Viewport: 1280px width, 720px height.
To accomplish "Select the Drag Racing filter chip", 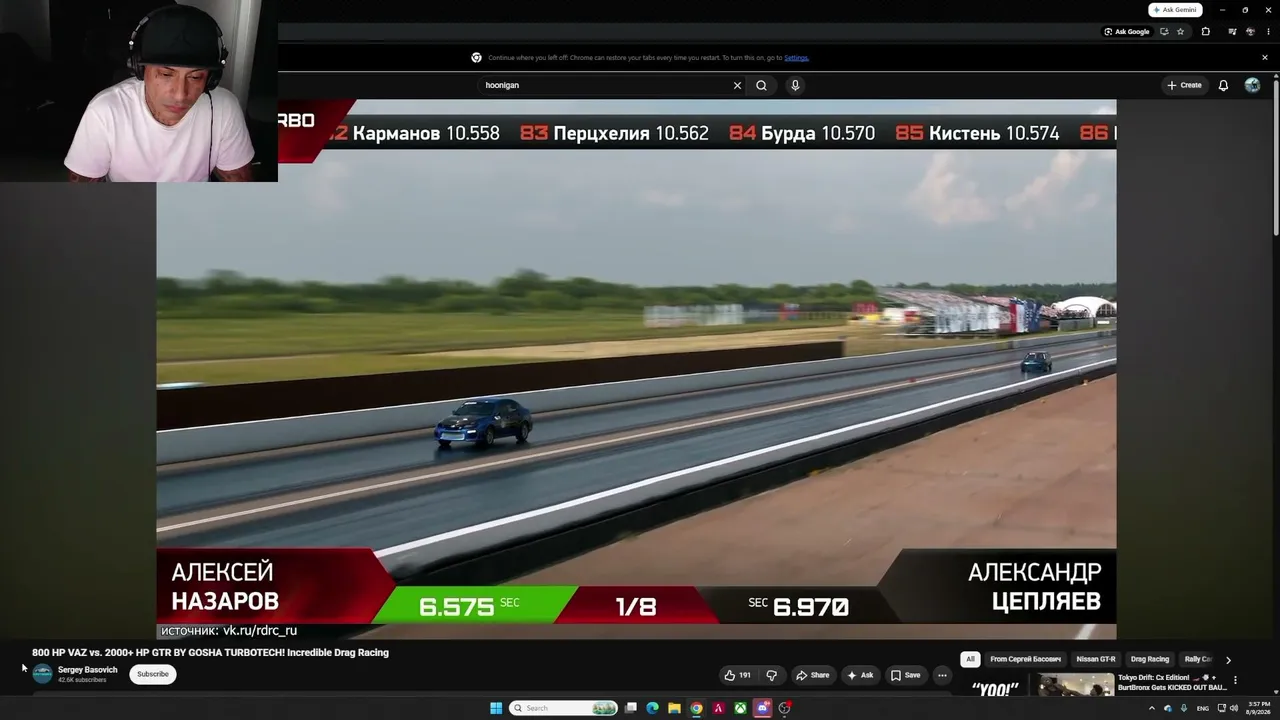I will (1150, 660).
